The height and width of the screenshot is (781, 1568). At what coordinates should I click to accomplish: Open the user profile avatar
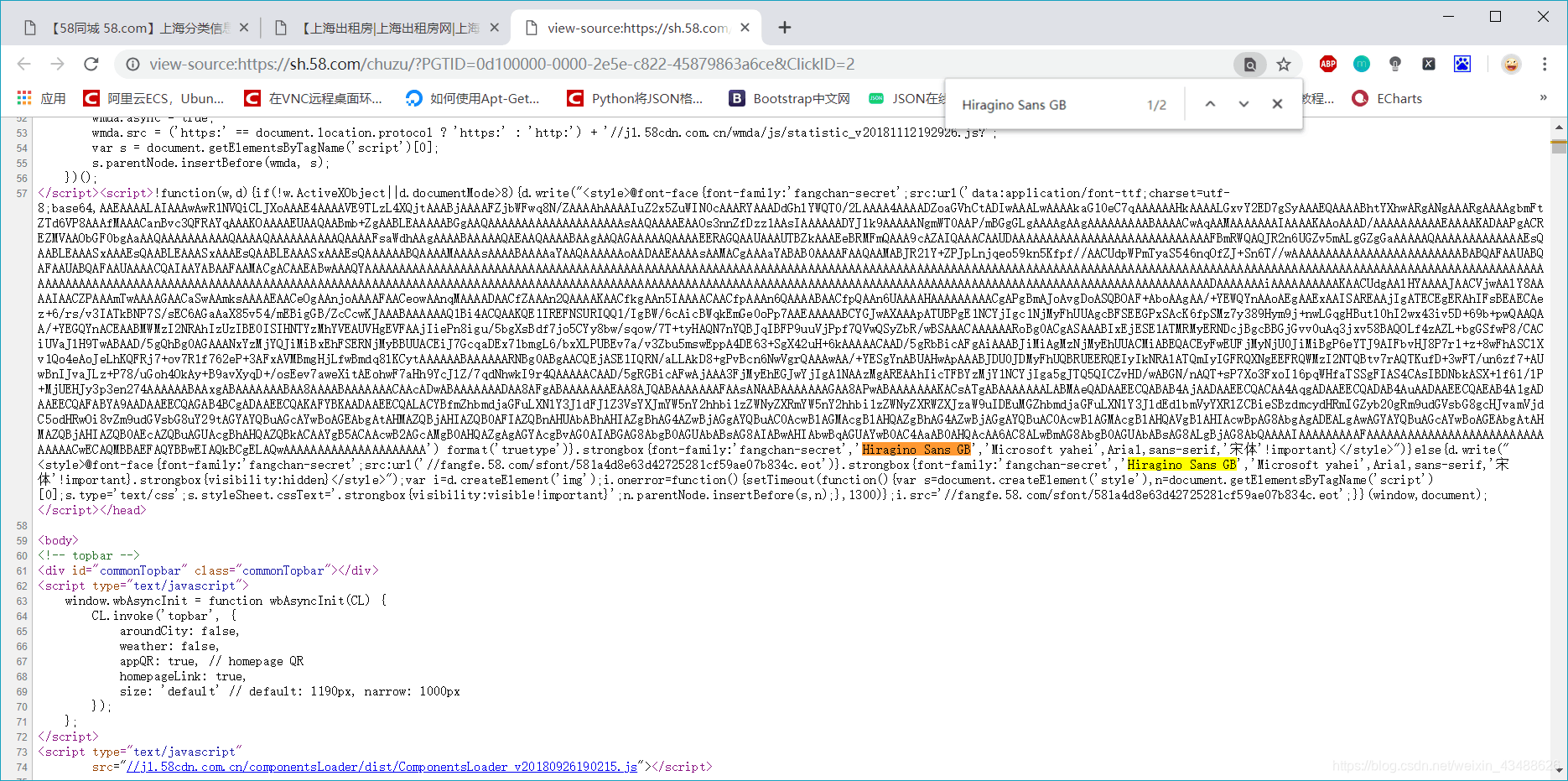[1511, 64]
